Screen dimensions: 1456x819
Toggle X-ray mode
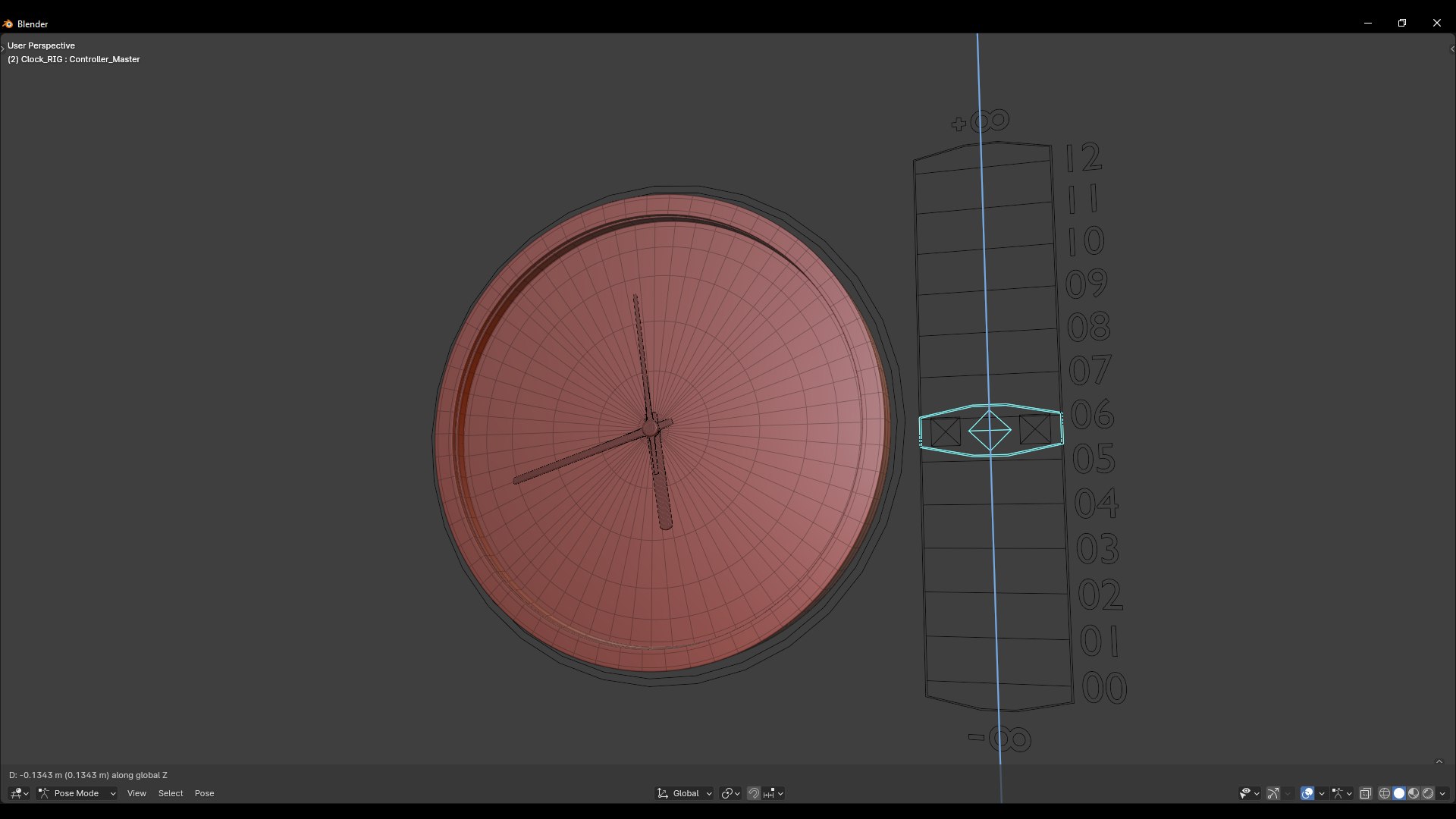pos(1366,793)
